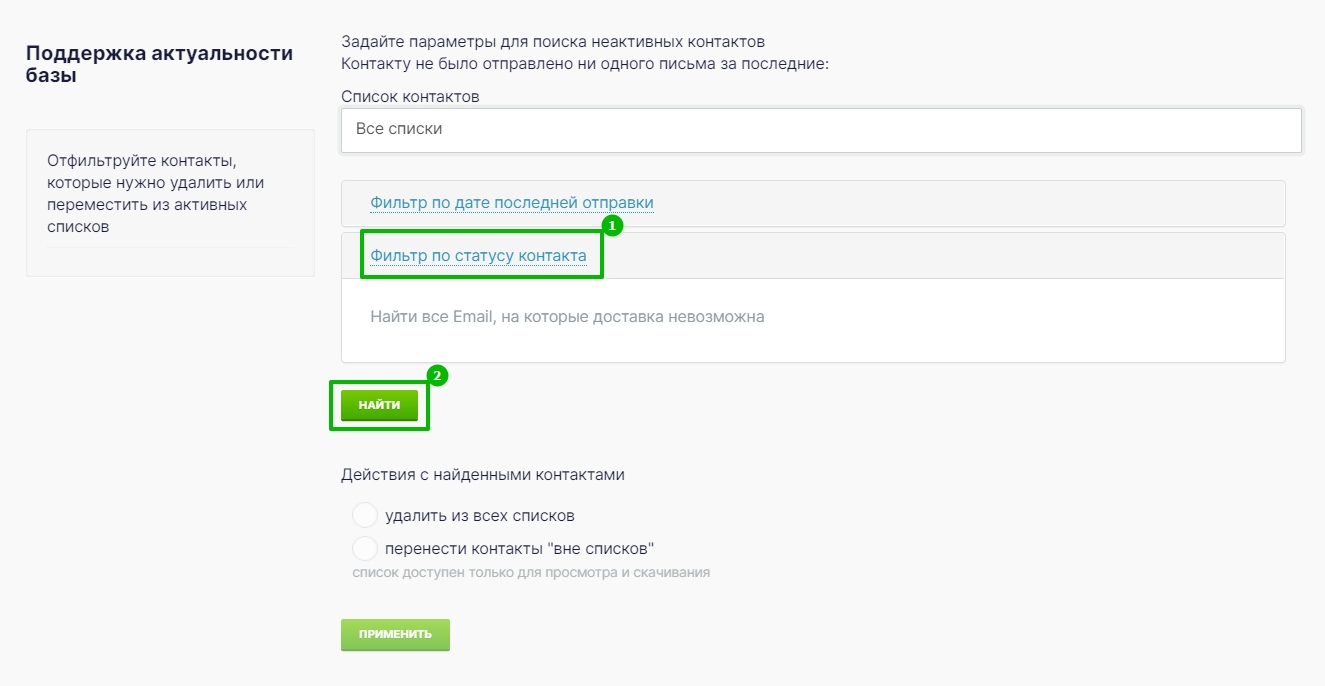Collapse the 'Фильтр по статусу контакта' section
This screenshot has height=686, width=1325.
click(x=478, y=256)
